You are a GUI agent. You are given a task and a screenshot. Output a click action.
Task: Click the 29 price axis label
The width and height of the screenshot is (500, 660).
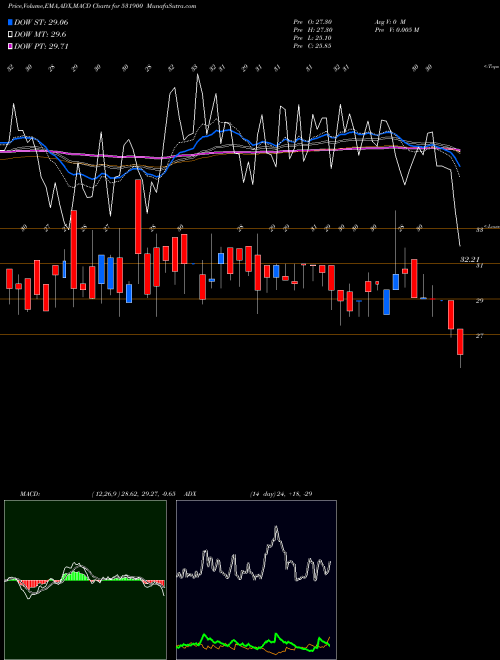pos(479,301)
